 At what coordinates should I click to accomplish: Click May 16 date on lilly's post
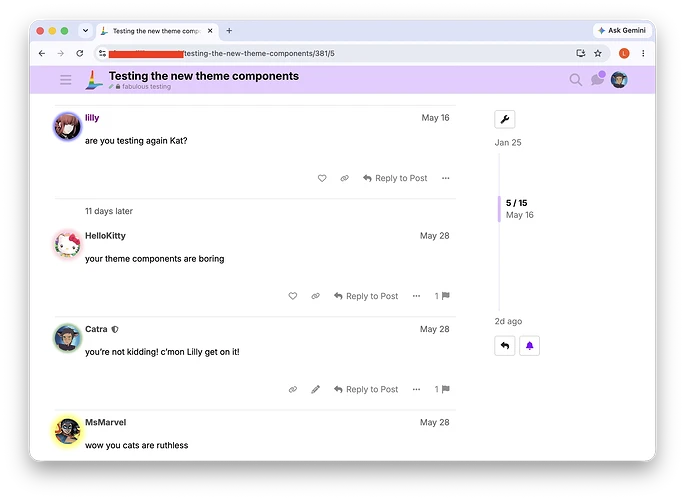(x=435, y=118)
